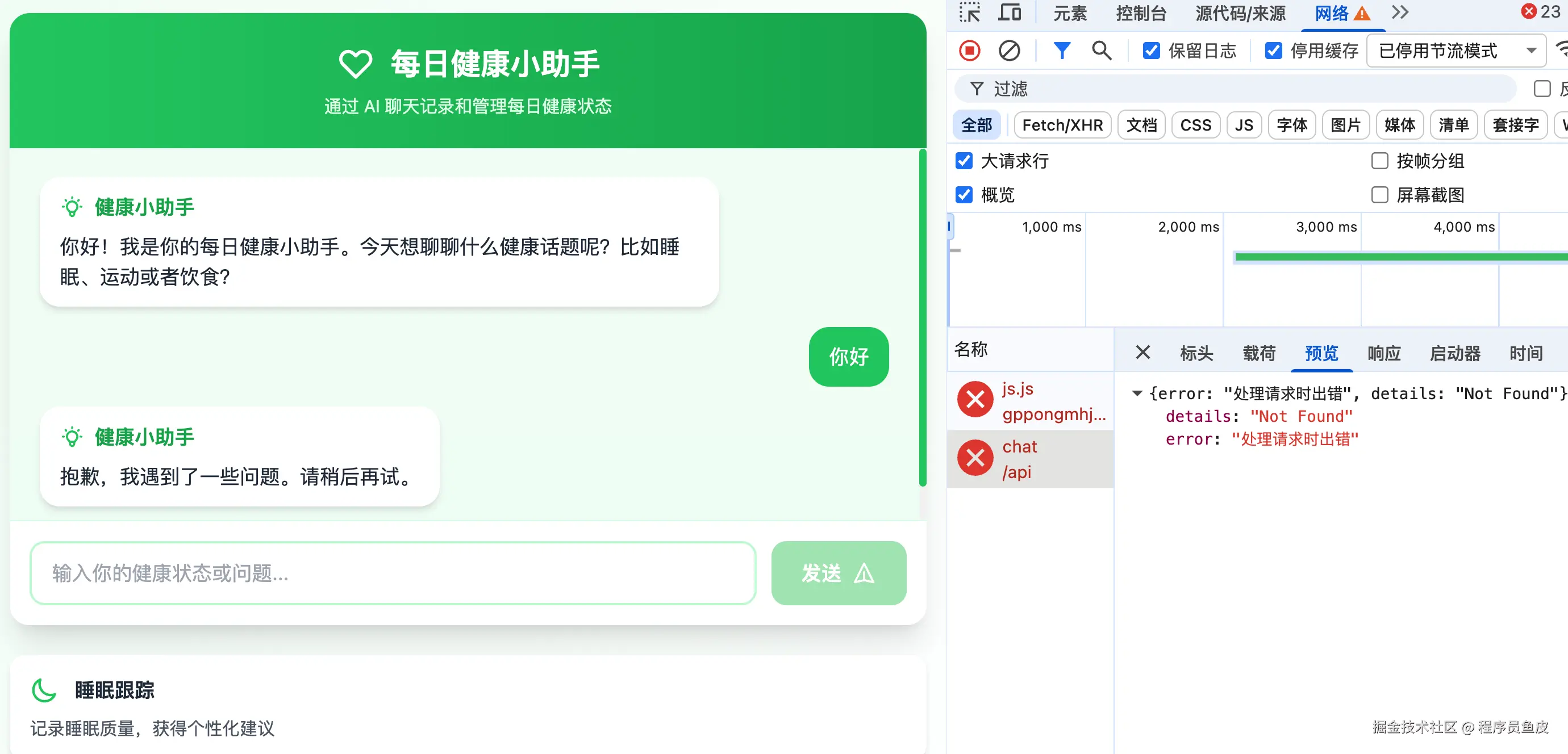The width and height of the screenshot is (1568, 754).
Task: Uncheck the 保留日志 checkbox
Action: [1151, 51]
